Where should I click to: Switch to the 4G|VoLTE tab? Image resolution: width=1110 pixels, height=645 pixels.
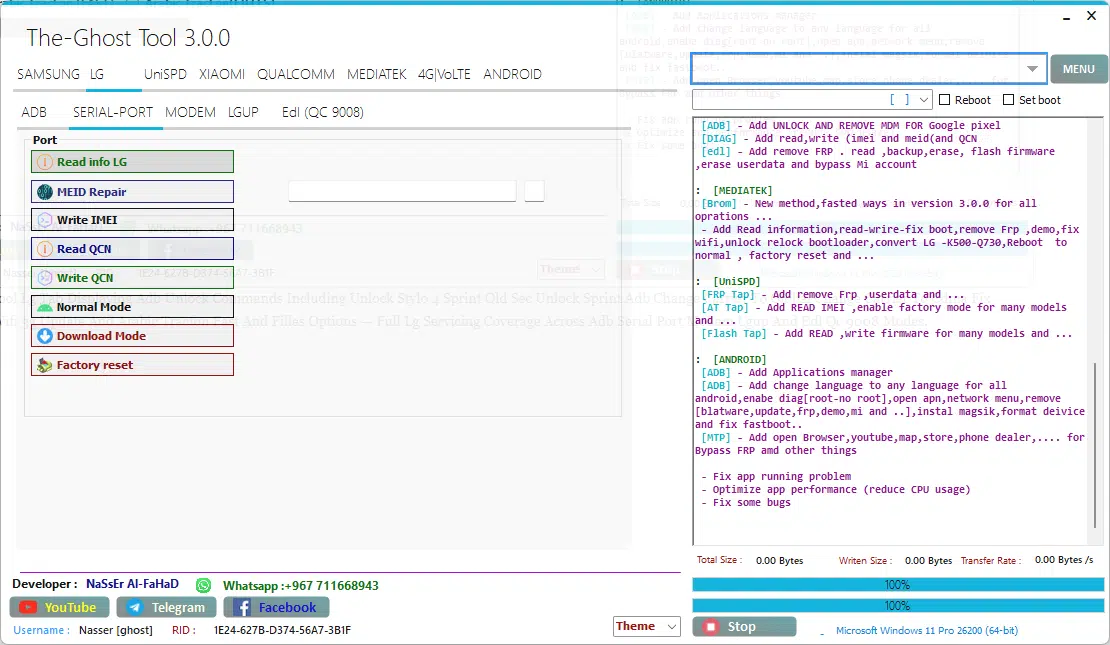(444, 74)
